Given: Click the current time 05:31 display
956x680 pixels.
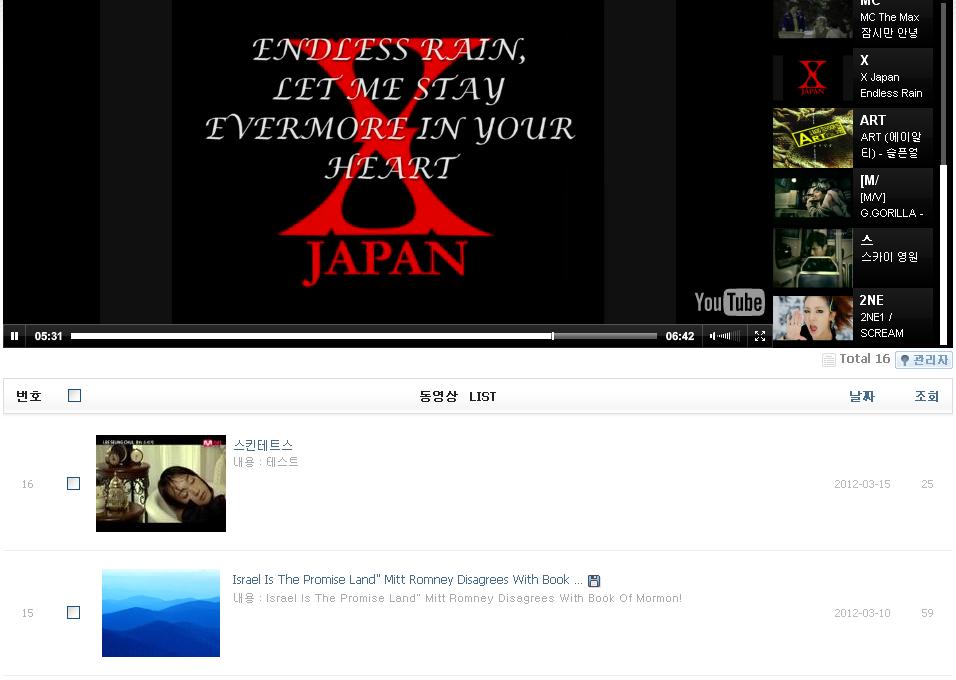Looking at the screenshot, I should tap(48, 336).
